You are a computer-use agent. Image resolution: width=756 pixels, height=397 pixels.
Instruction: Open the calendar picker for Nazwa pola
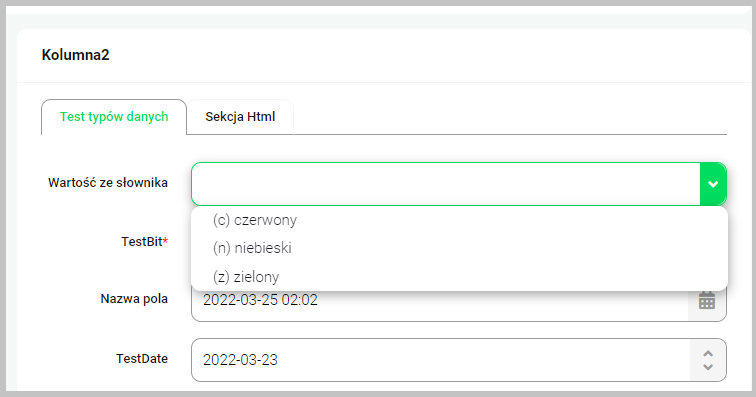707,300
